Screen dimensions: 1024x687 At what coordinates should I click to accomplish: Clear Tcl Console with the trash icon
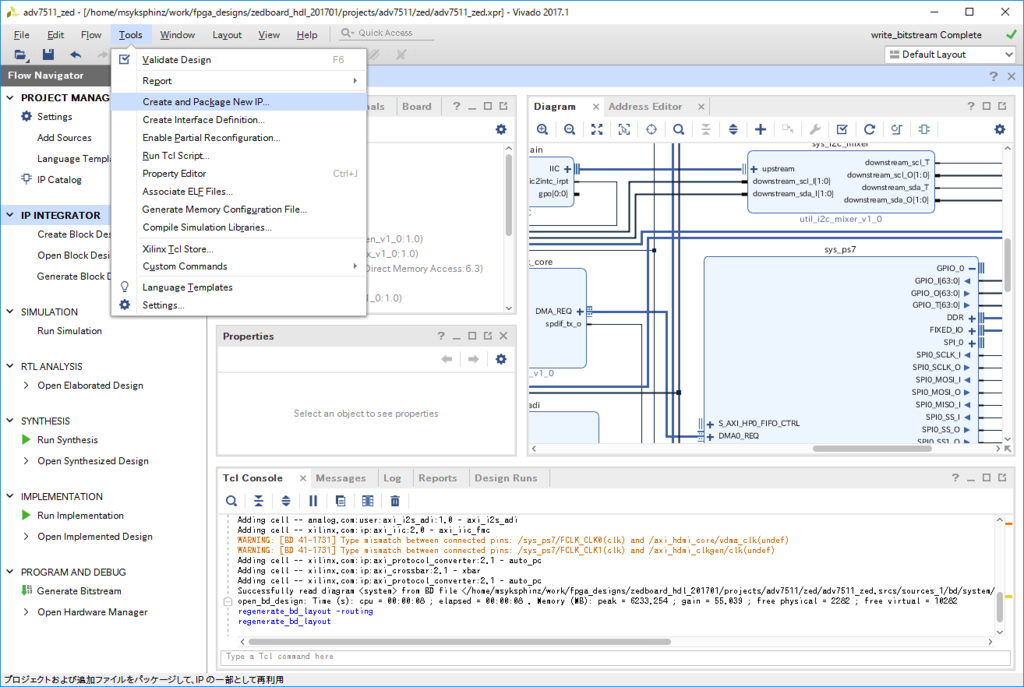click(x=395, y=501)
